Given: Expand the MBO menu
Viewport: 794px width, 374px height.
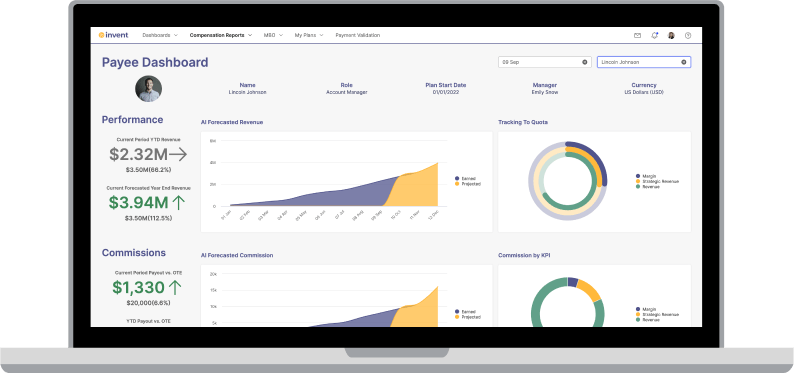Looking at the screenshot, I should tap(273, 35).
